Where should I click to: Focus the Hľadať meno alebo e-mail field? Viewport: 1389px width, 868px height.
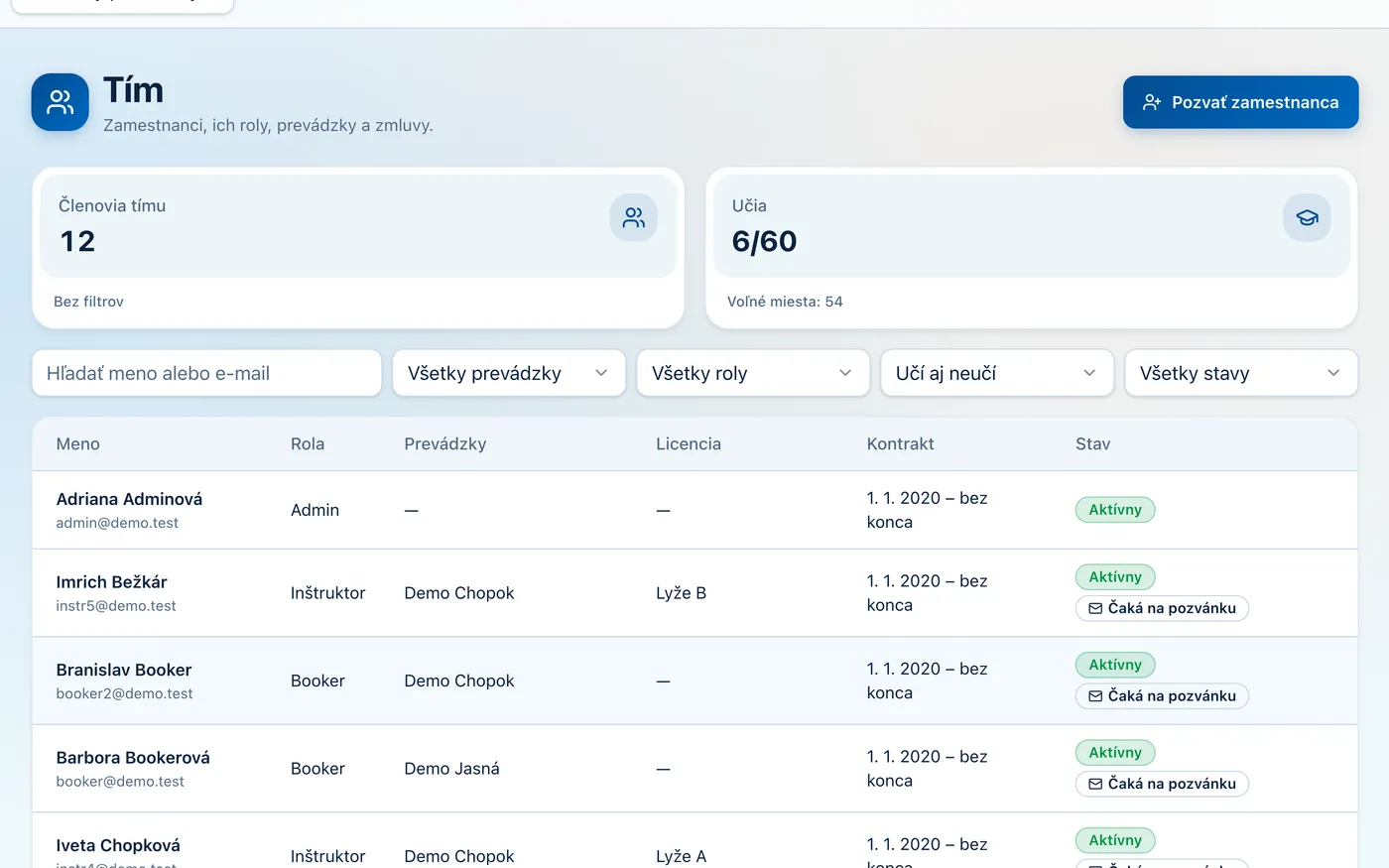tap(206, 373)
